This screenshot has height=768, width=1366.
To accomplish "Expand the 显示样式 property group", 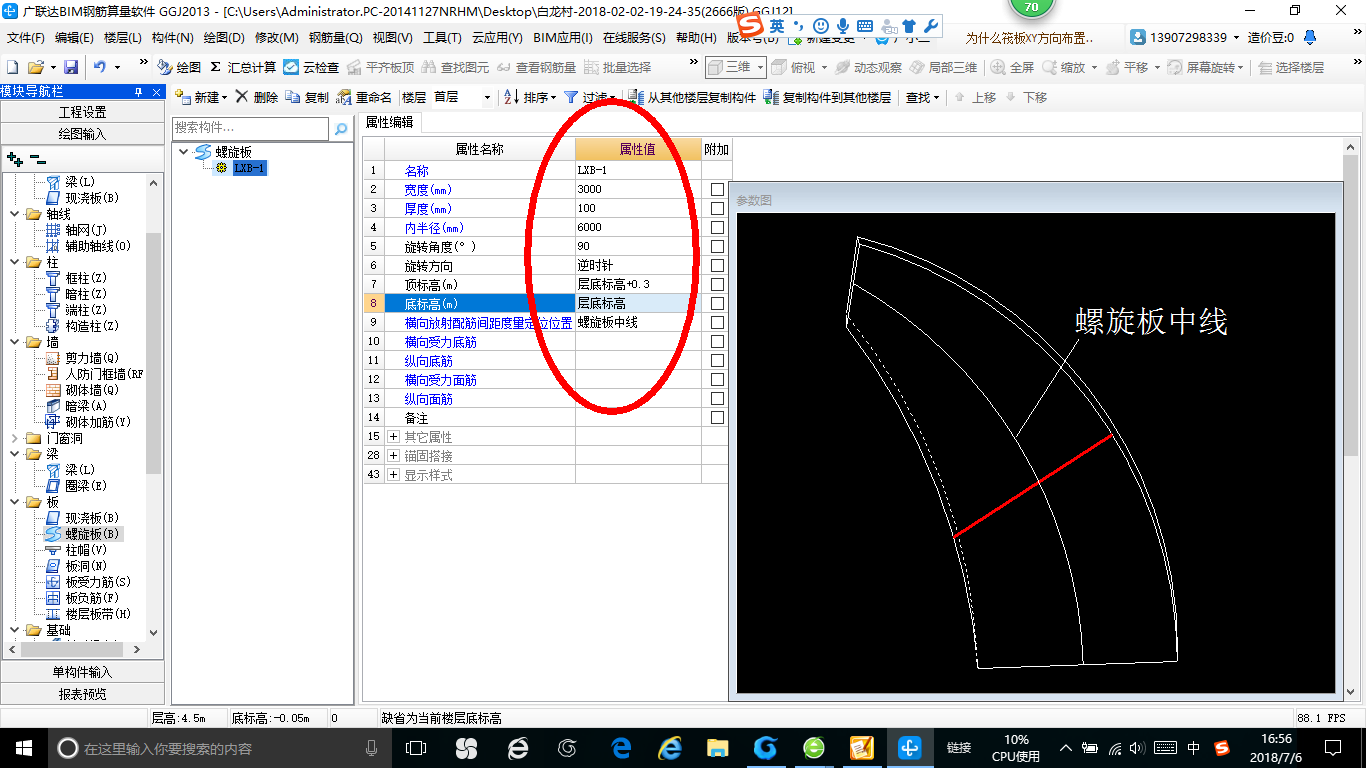I will point(393,475).
